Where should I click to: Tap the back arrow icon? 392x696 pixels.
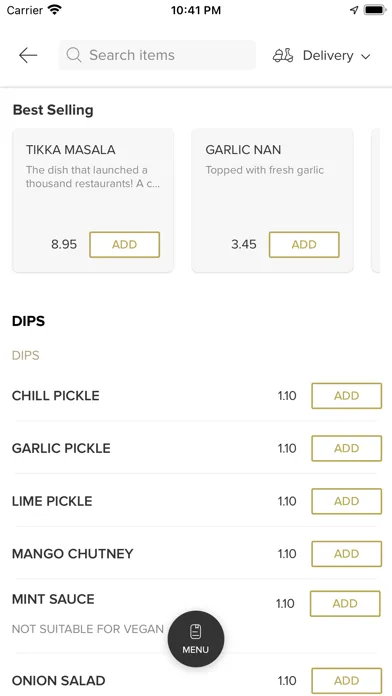click(28, 55)
